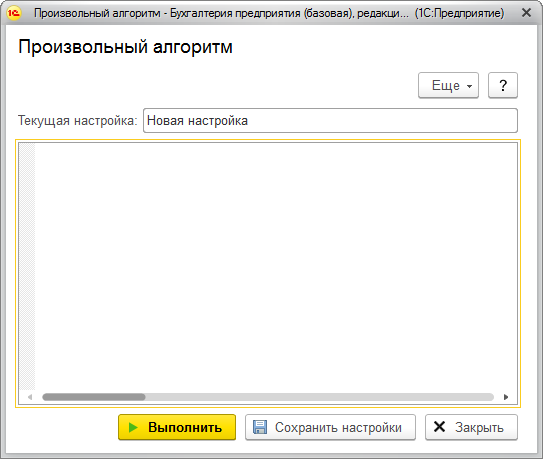Click the floppy disk save icon
543x459 pixels.
260,427
